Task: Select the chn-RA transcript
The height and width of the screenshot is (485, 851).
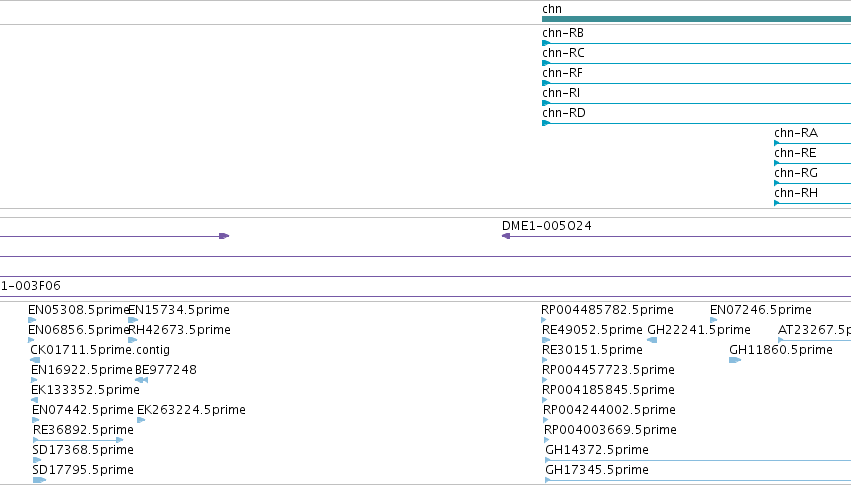Action: 796,133
